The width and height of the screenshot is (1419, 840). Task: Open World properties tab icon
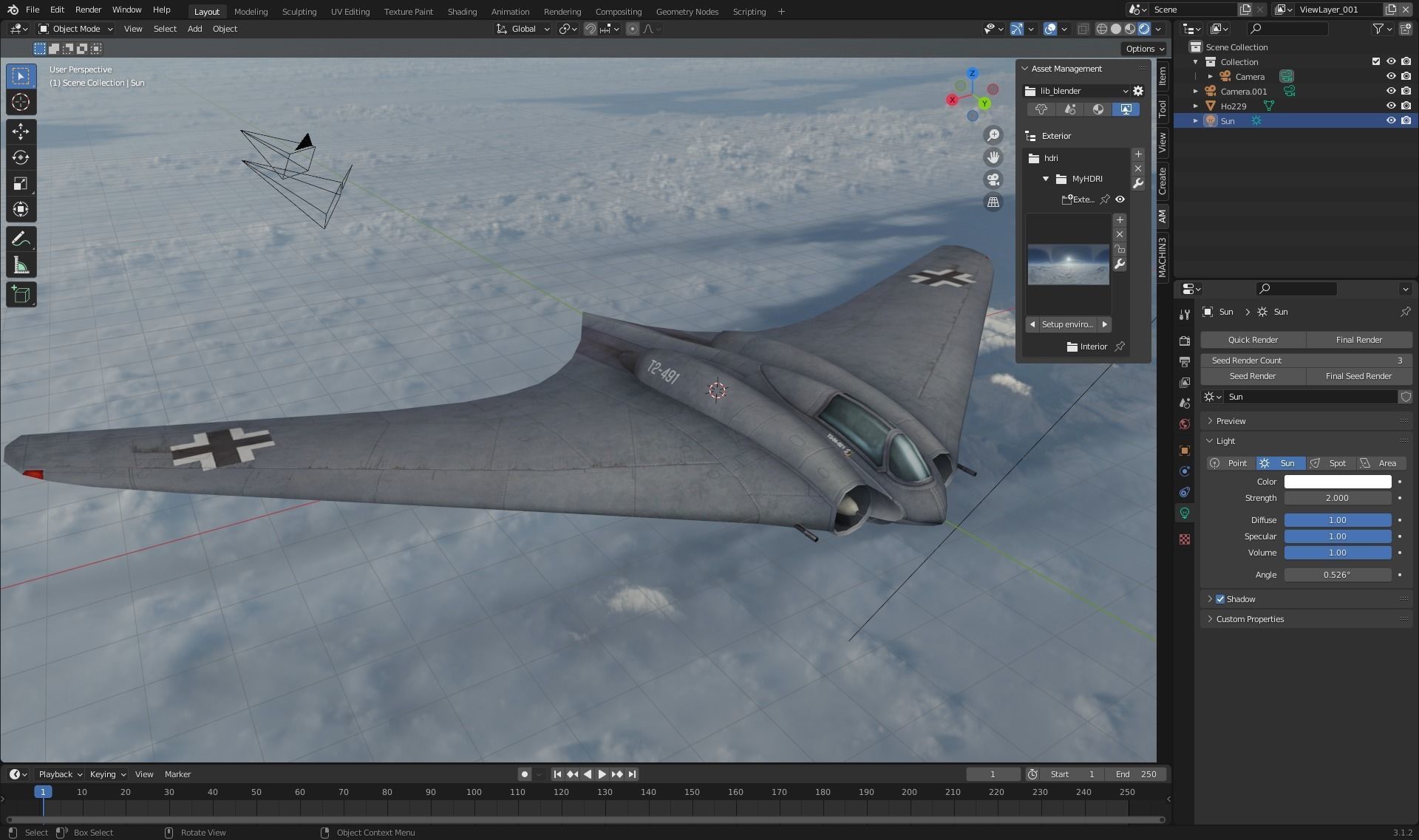tap(1185, 424)
